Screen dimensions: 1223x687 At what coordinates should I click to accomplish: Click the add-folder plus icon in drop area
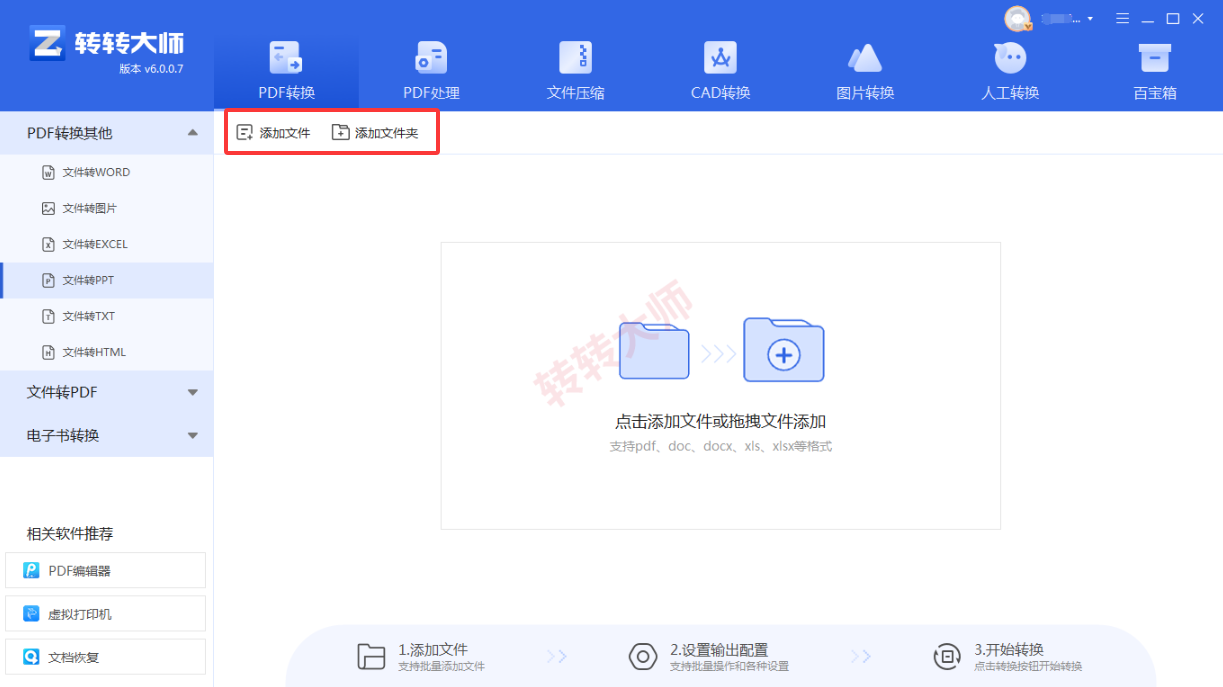784,350
